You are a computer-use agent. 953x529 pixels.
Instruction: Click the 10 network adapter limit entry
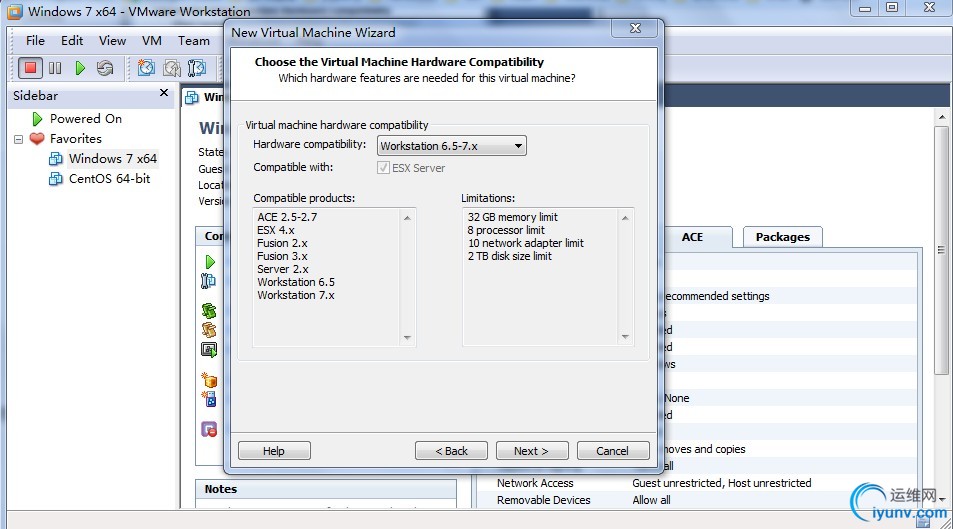click(525, 243)
